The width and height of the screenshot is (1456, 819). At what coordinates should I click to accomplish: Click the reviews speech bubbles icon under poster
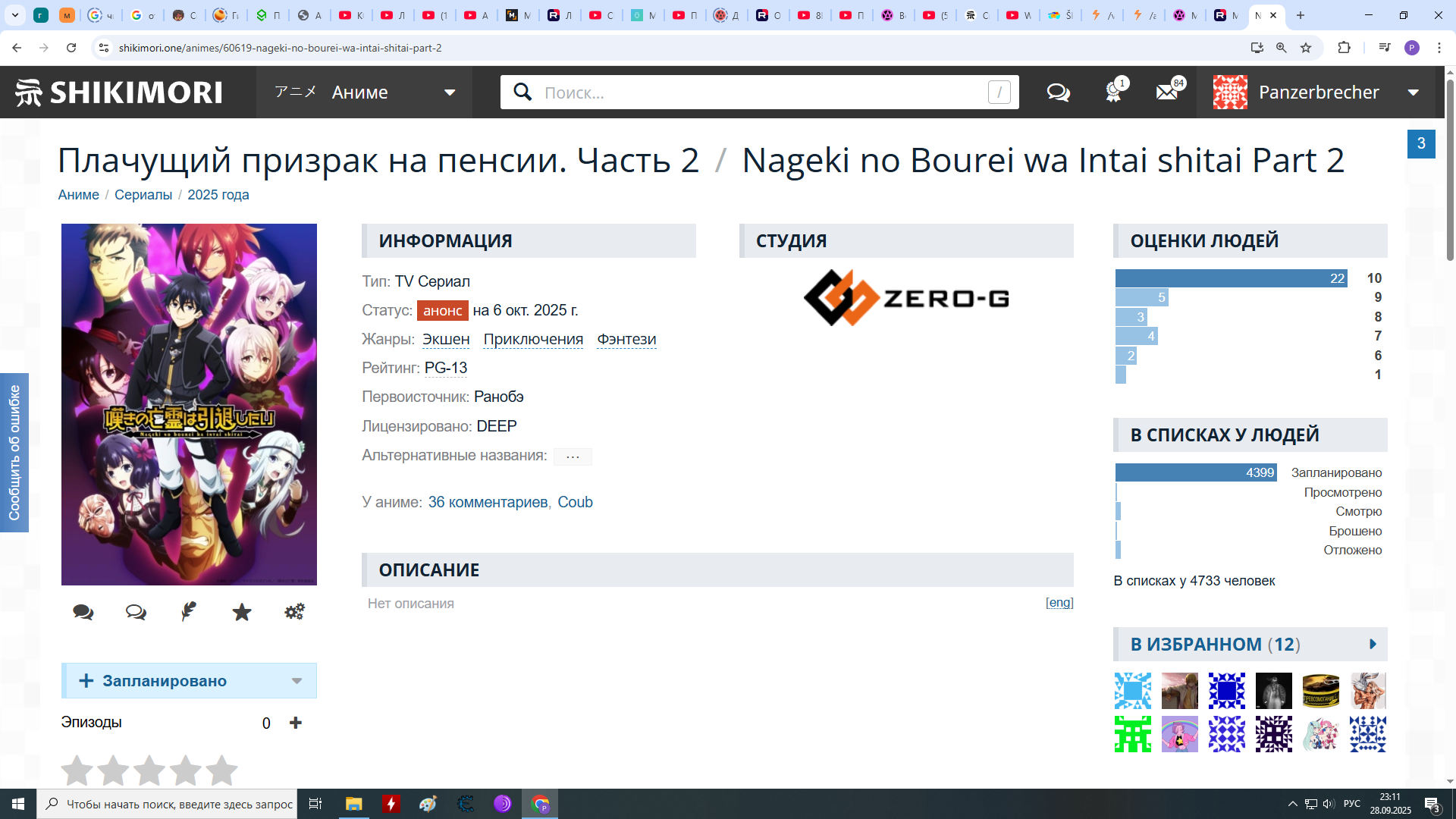pyautogui.click(x=83, y=612)
